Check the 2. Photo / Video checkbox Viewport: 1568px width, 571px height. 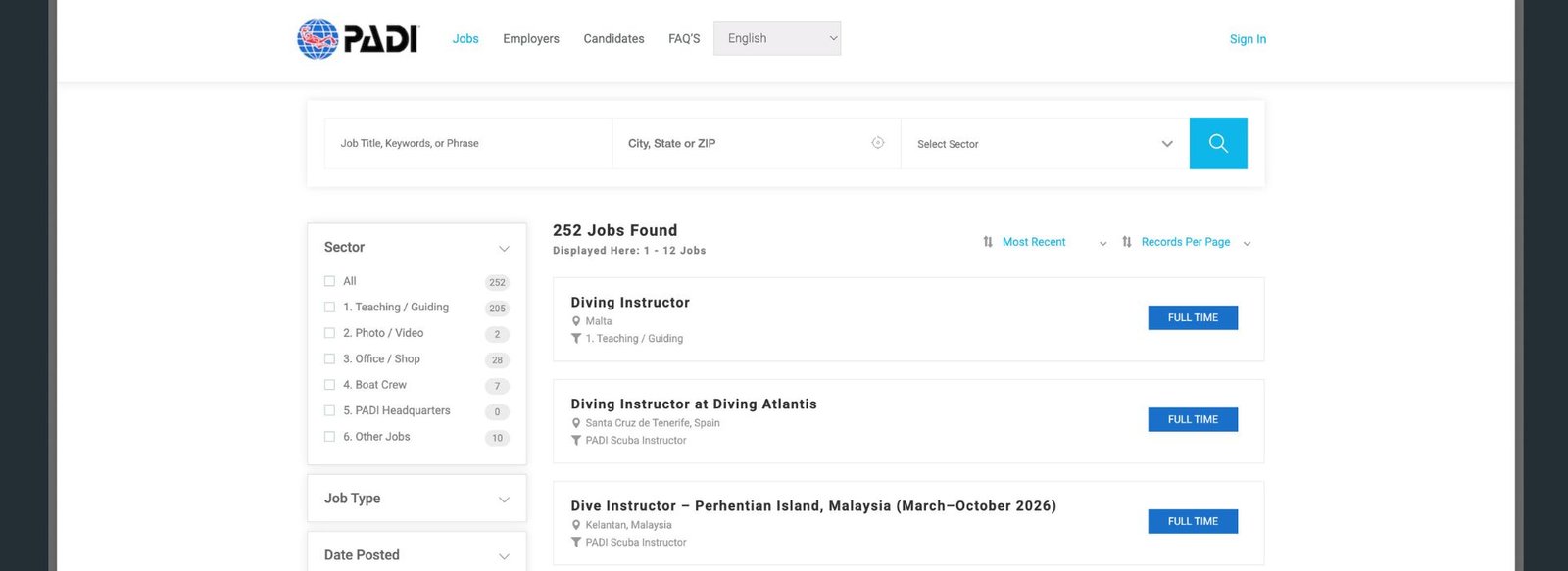click(329, 333)
